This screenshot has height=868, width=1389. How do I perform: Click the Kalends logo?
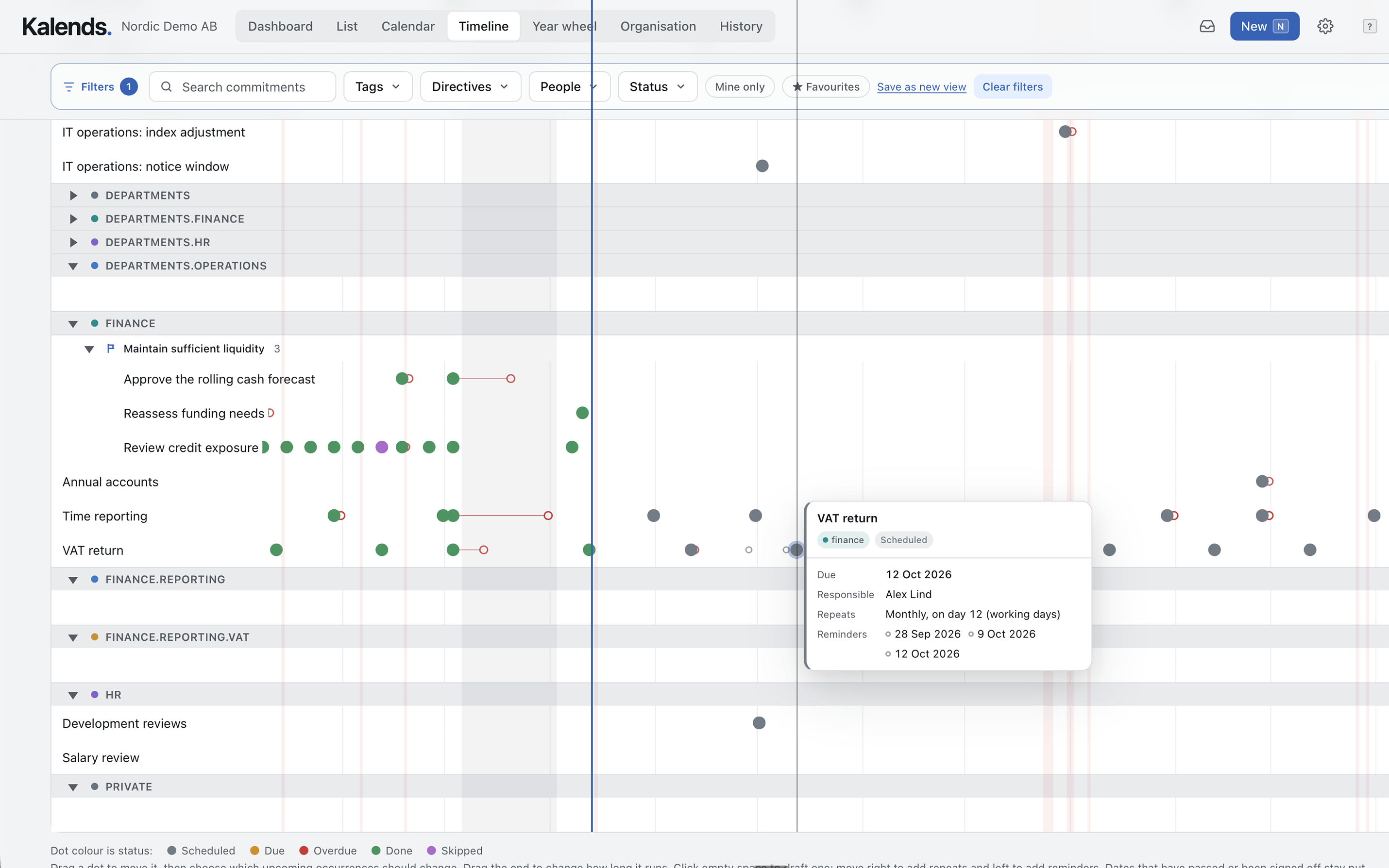point(67,26)
